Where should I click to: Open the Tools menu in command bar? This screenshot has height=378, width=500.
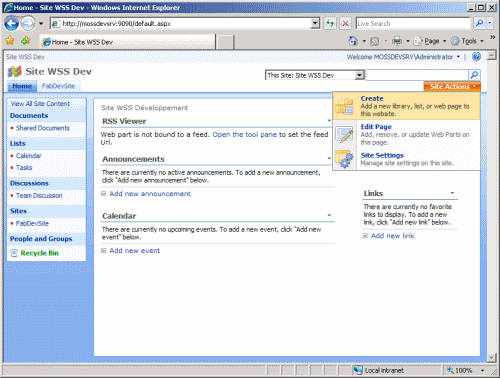tap(467, 41)
